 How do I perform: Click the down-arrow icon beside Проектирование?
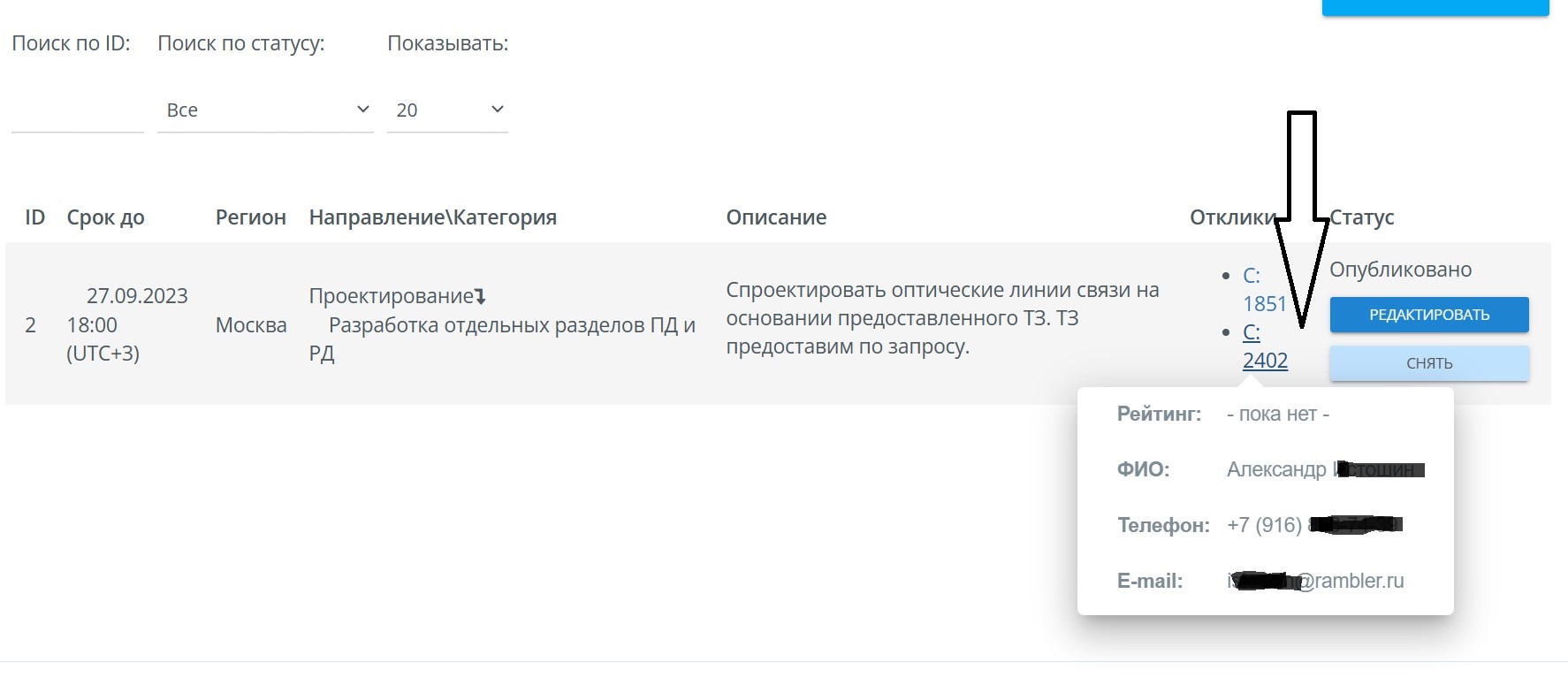480,297
